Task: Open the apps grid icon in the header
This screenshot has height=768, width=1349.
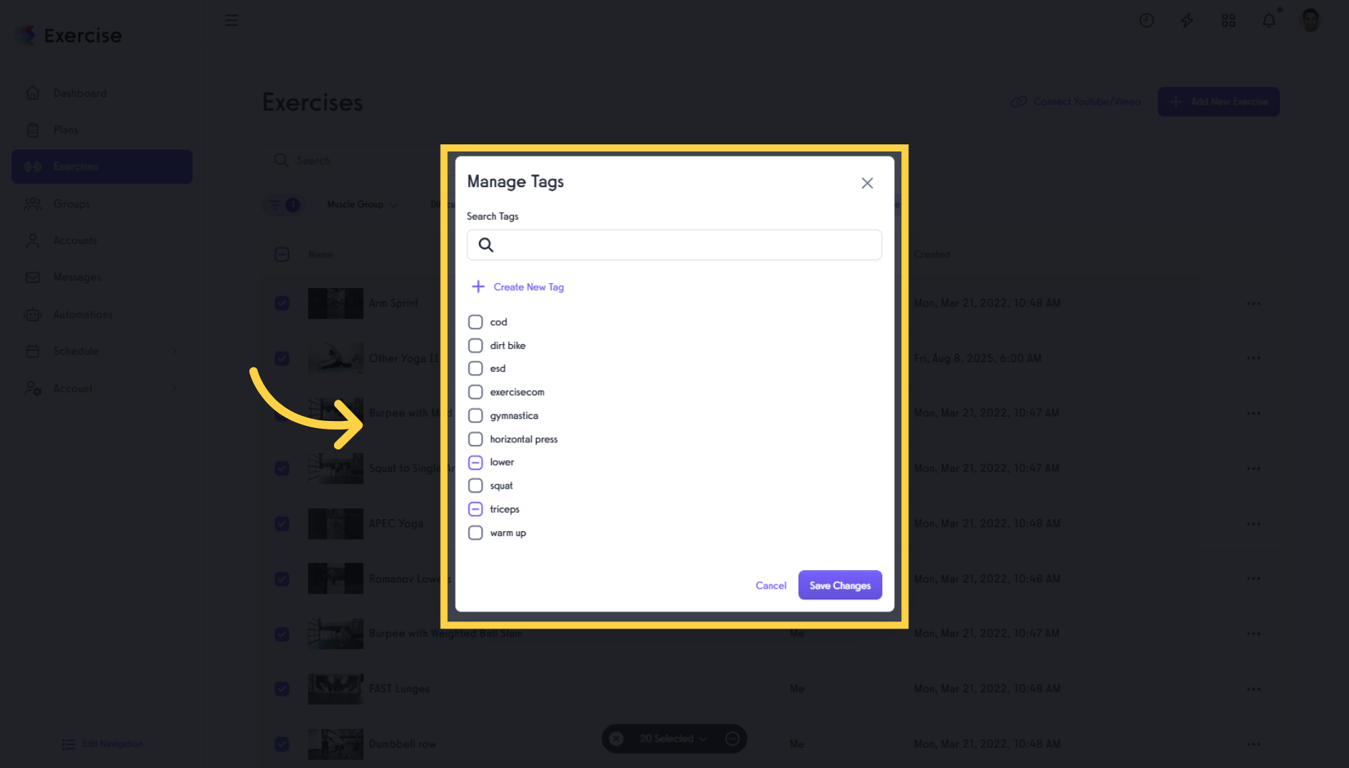Action: pyautogui.click(x=1228, y=20)
